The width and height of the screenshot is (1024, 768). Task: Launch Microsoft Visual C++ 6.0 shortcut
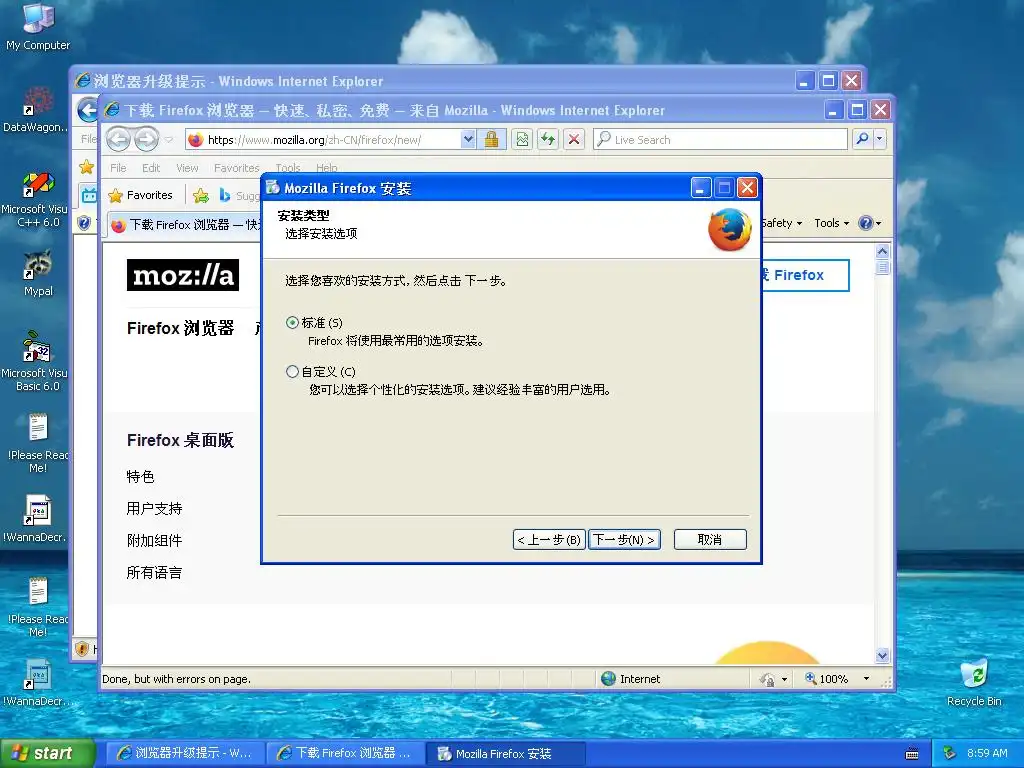tap(37, 199)
